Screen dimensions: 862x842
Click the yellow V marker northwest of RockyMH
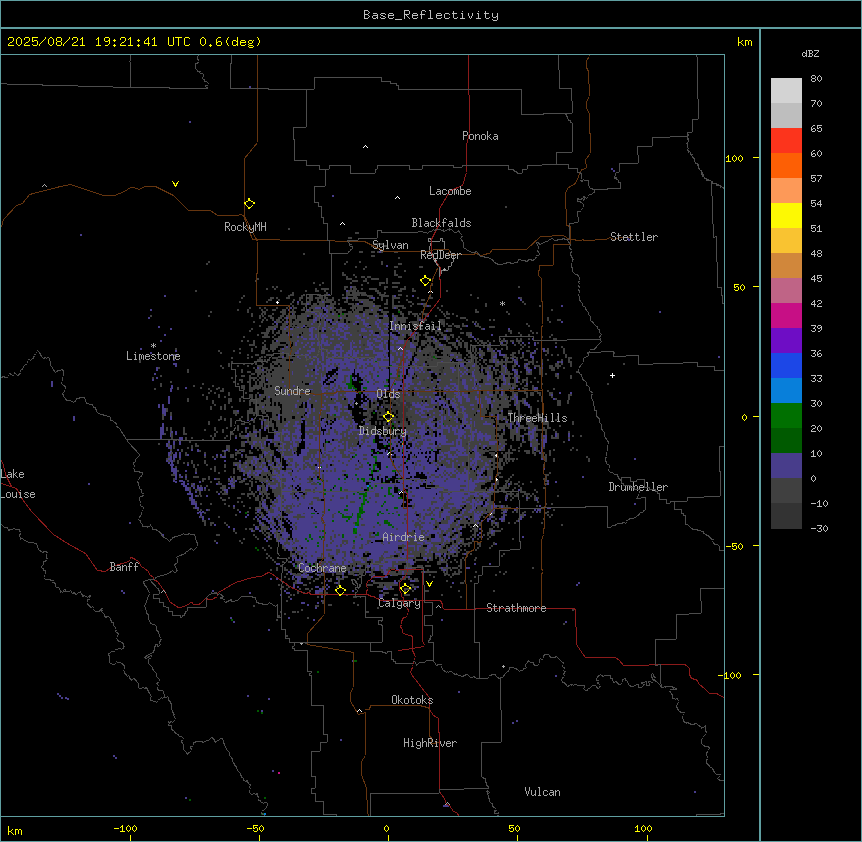coord(175,184)
